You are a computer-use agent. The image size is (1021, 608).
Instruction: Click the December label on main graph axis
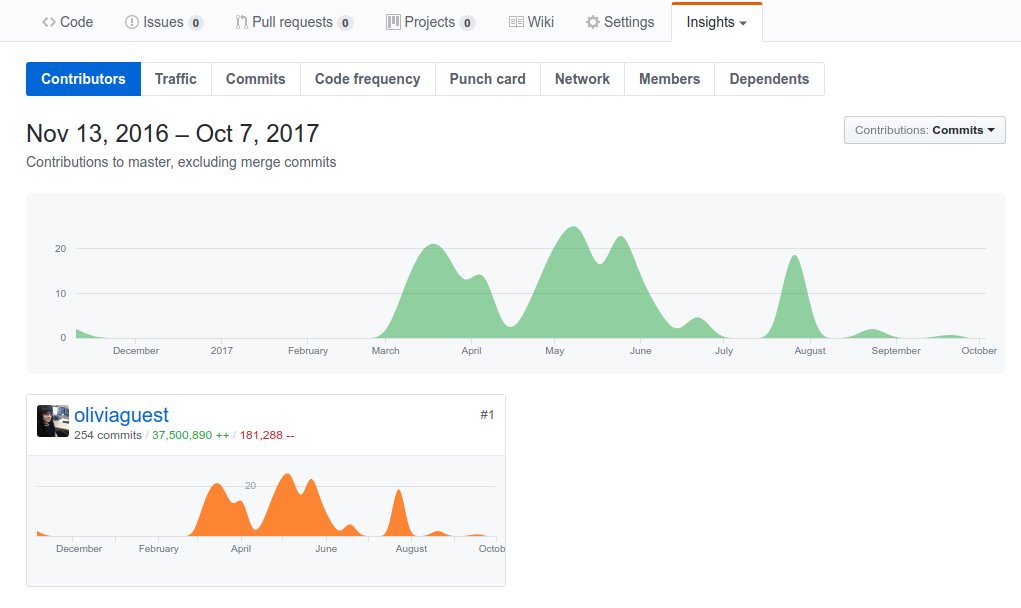click(135, 351)
